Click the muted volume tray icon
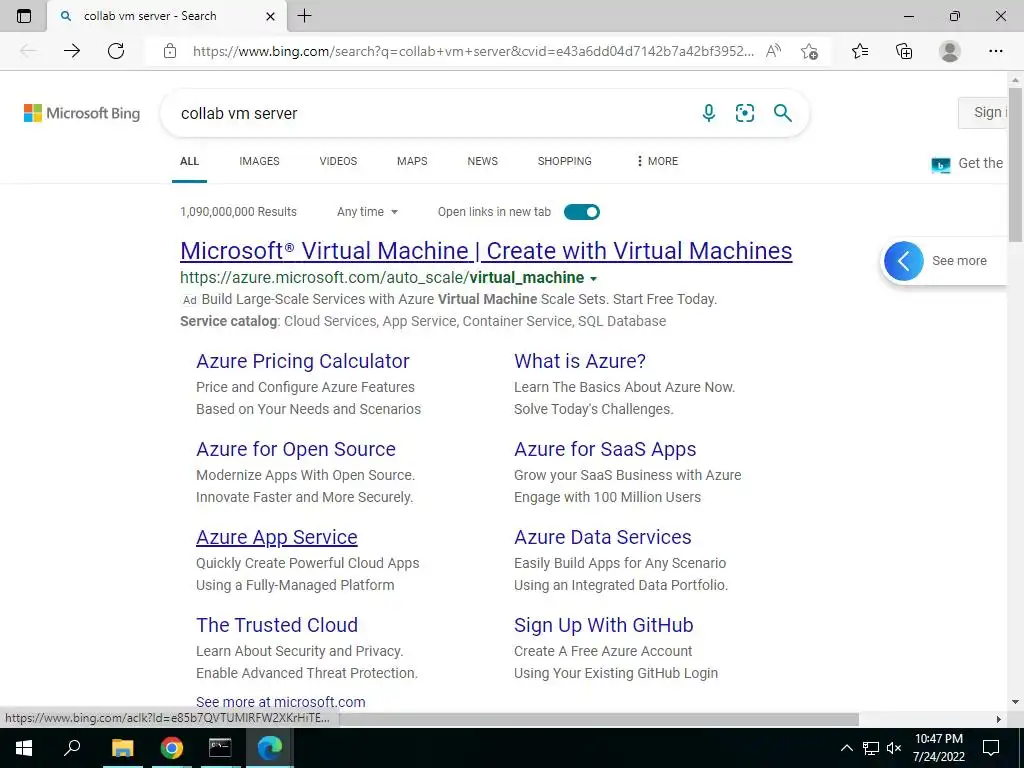 click(894, 748)
